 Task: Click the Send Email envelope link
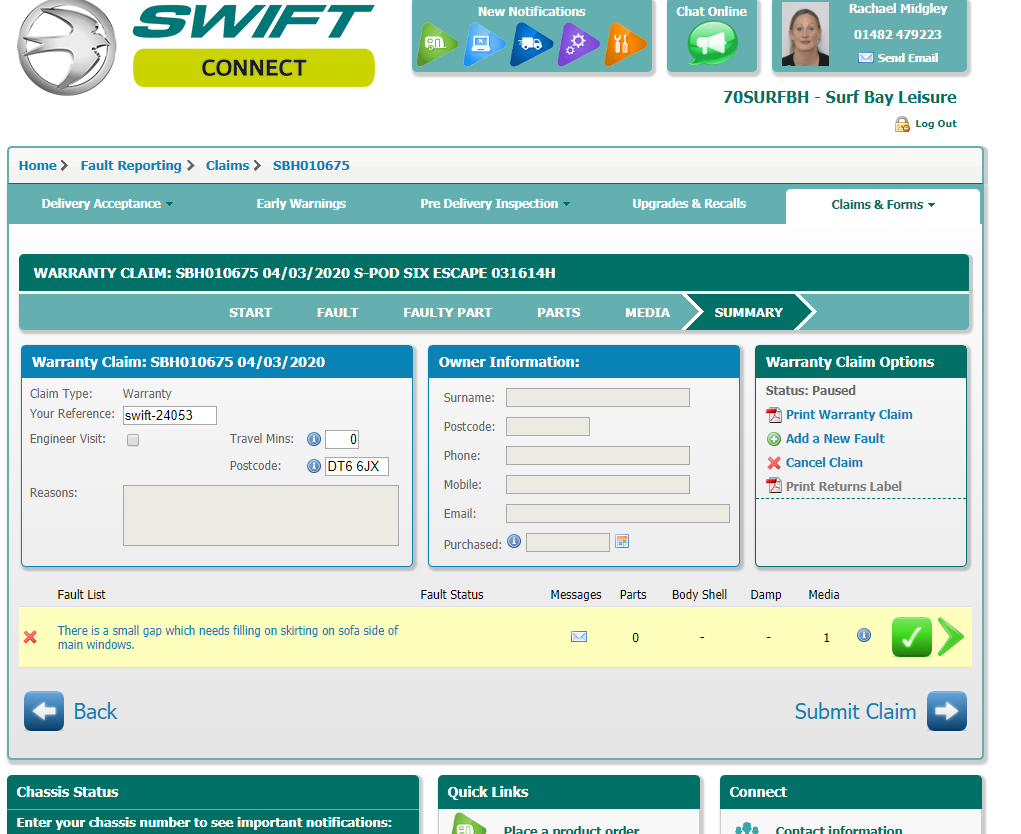click(x=898, y=58)
